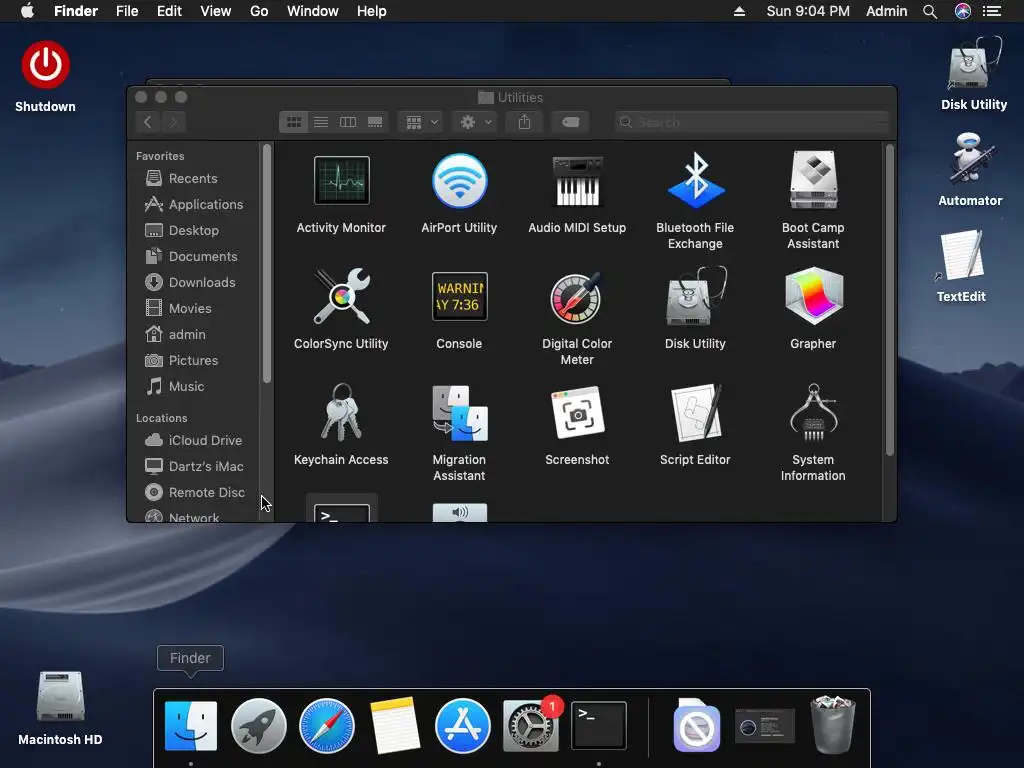The width and height of the screenshot is (1024, 768).
Task: Open System Information
Action: pos(813,413)
